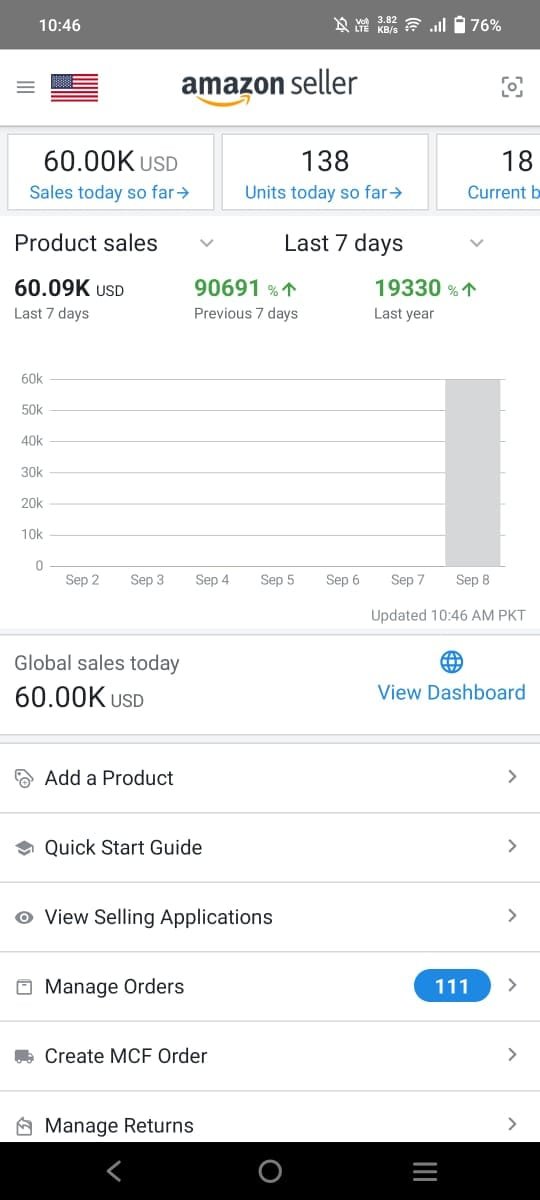Tap the 111 Manage Orders badge
The width and height of the screenshot is (540, 1200).
[x=452, y=987]
